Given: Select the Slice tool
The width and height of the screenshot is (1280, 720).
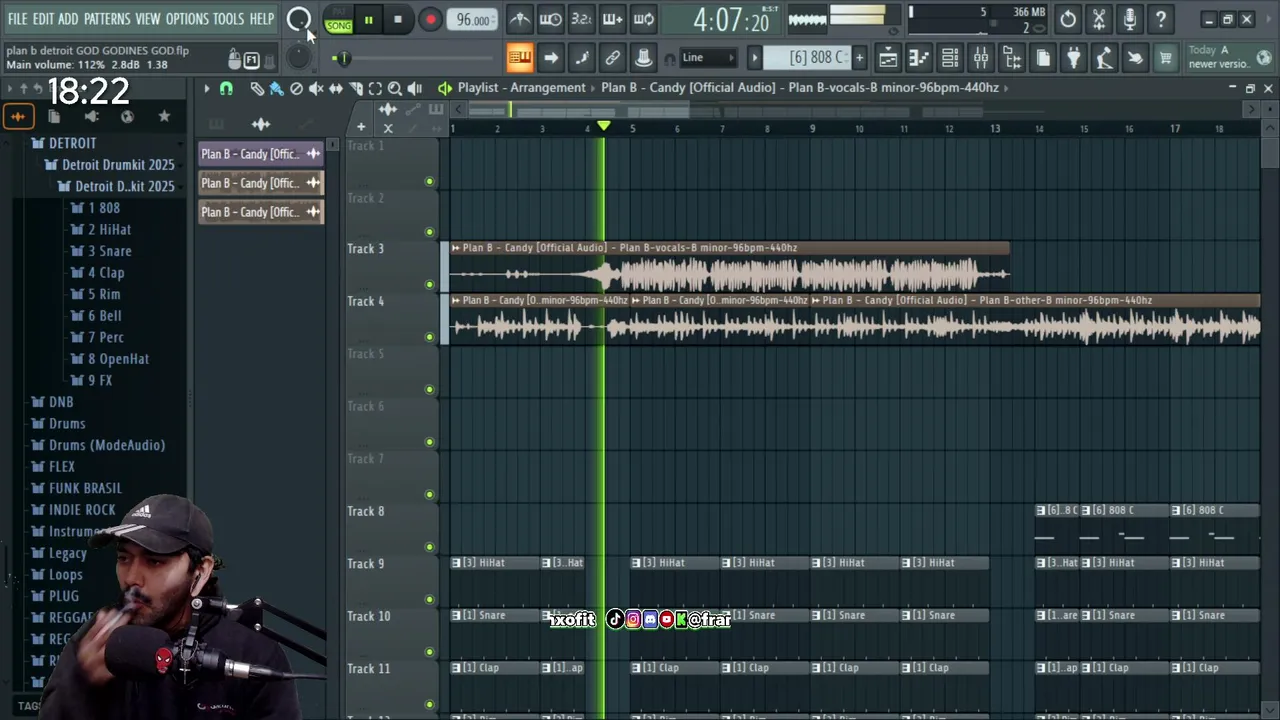Looking at the screenshot, I should 356,88.
